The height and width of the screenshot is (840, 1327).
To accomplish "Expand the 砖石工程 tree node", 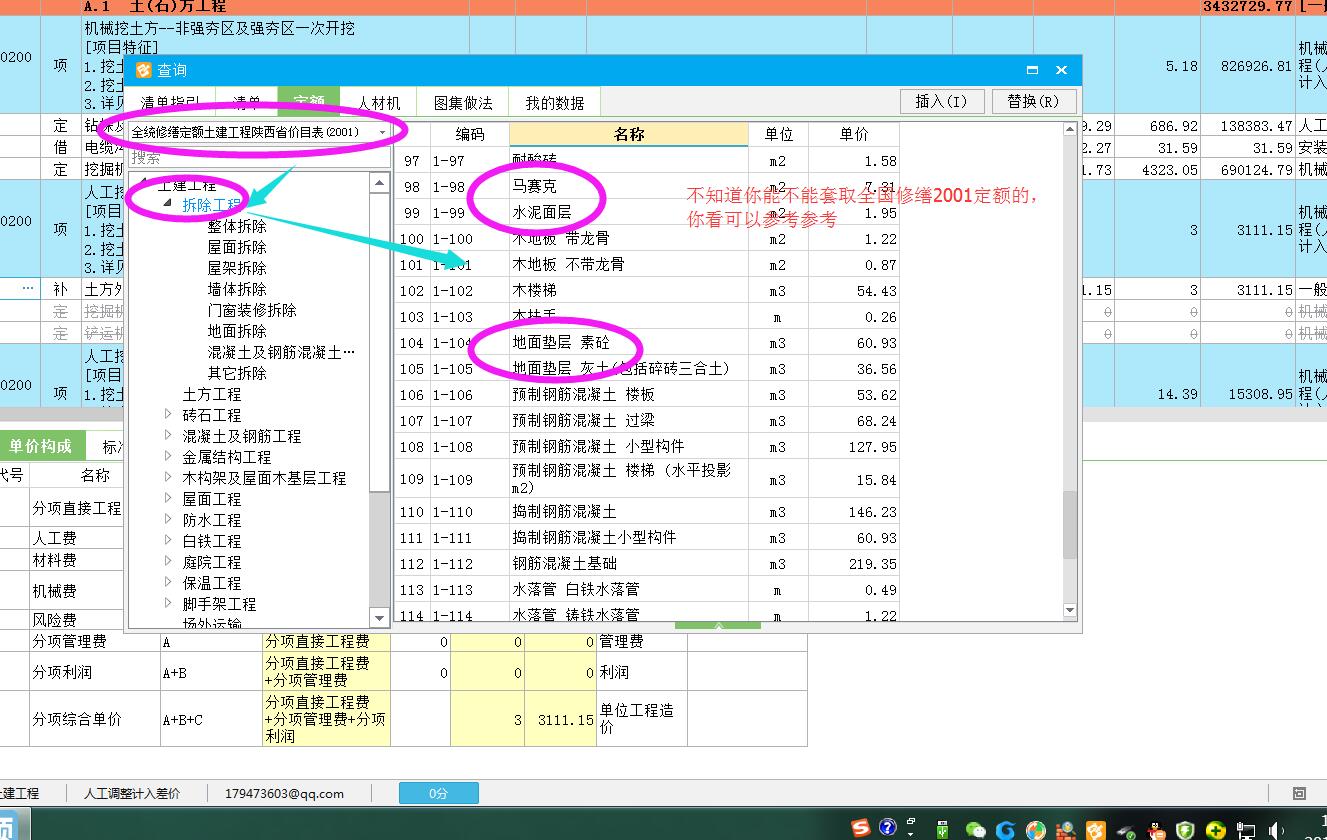I will click(x=167, y=415).
